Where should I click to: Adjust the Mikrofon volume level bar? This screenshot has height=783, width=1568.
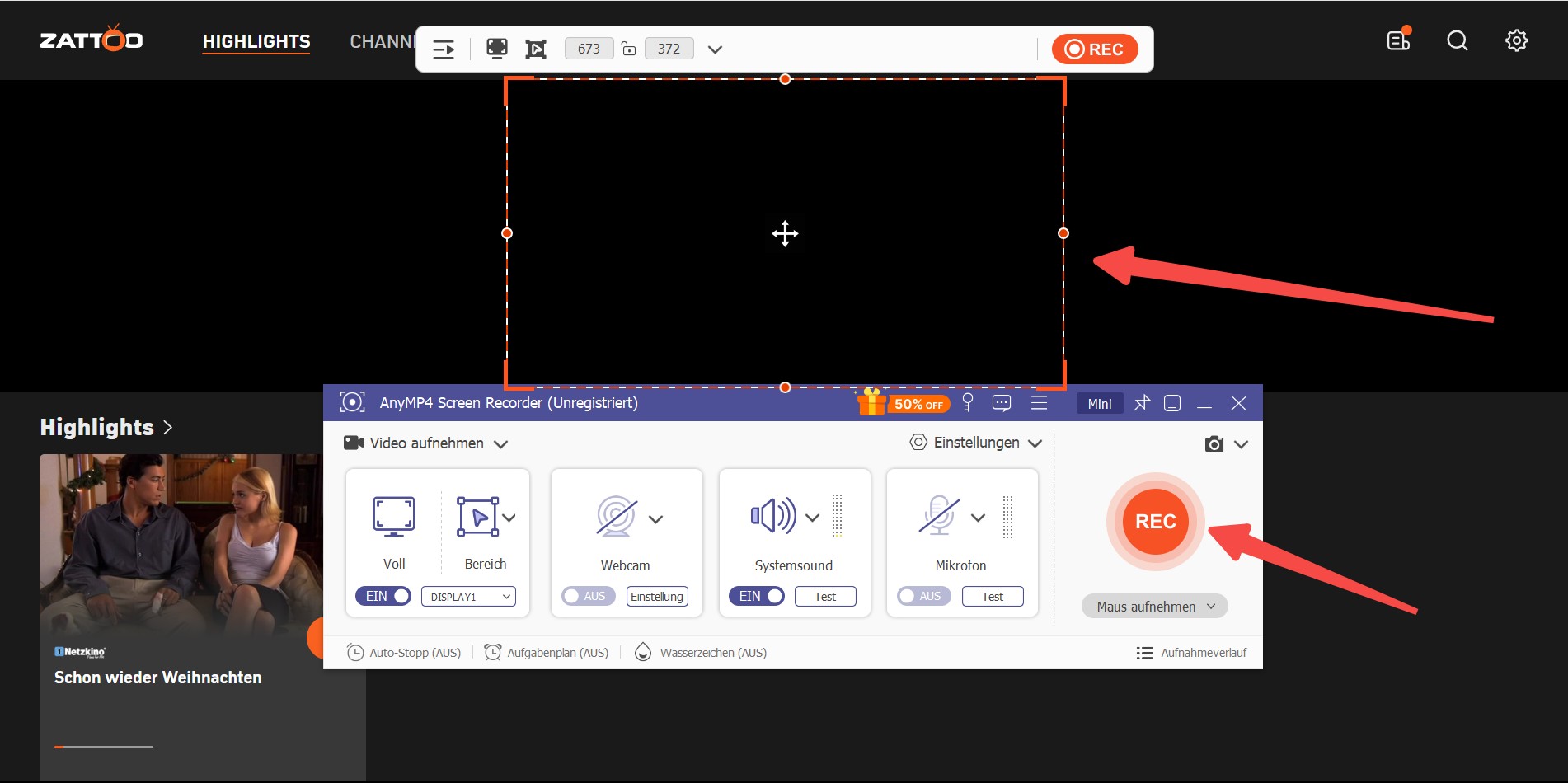(1007, 516)
